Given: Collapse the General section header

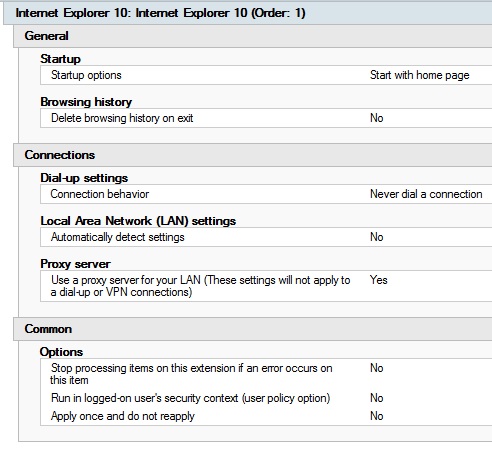Looking at the screenshot, I should pyautogui.click(x=253, y=36).
